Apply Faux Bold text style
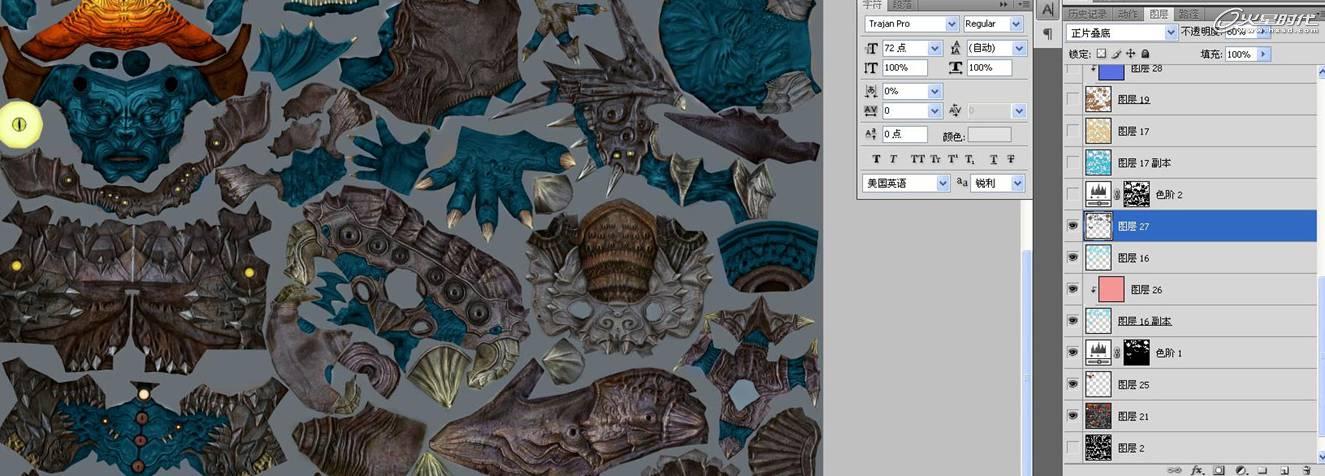 (877, 159)
